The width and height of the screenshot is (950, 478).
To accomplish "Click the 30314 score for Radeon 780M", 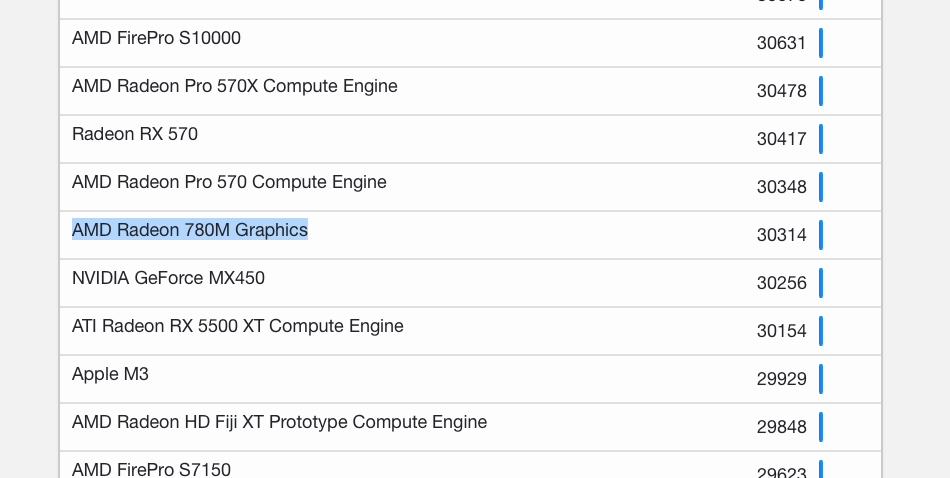I will 782,235.
